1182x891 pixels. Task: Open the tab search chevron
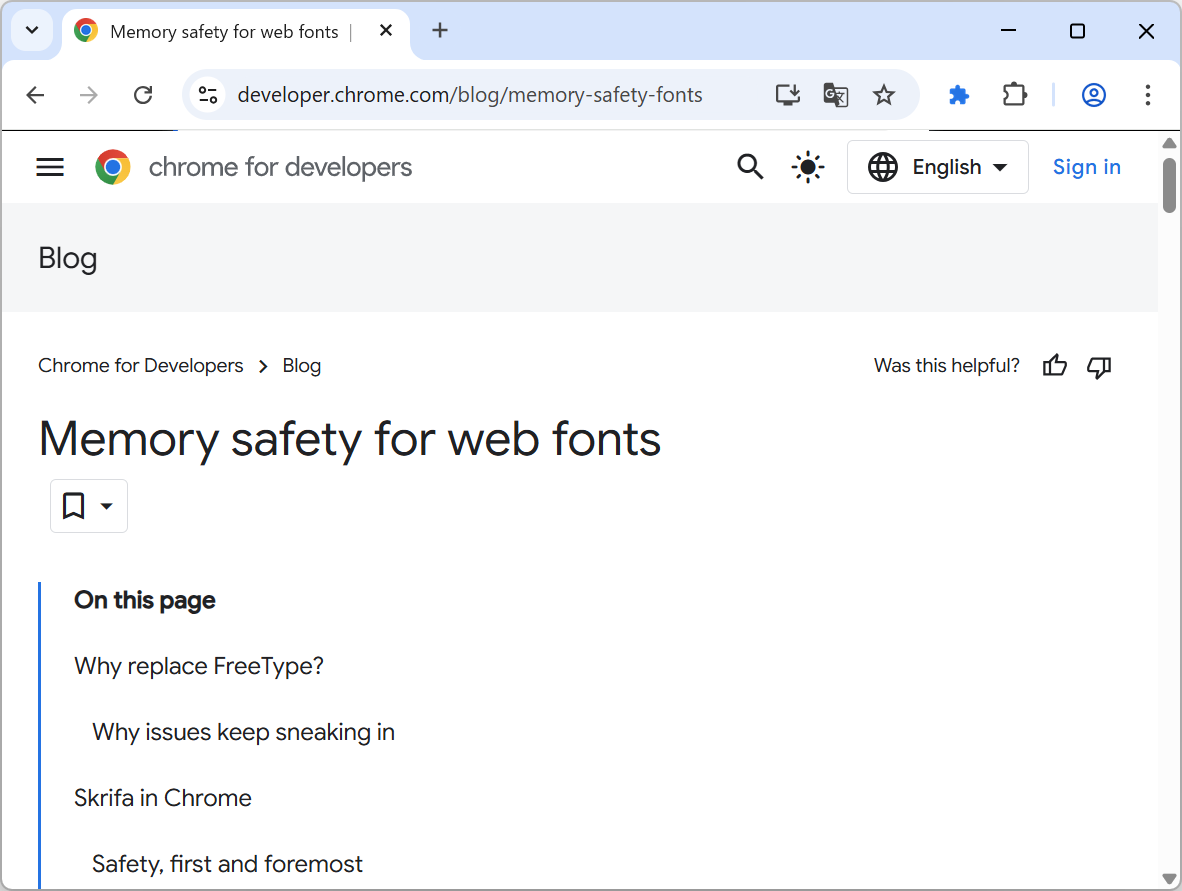click(31, 30)
